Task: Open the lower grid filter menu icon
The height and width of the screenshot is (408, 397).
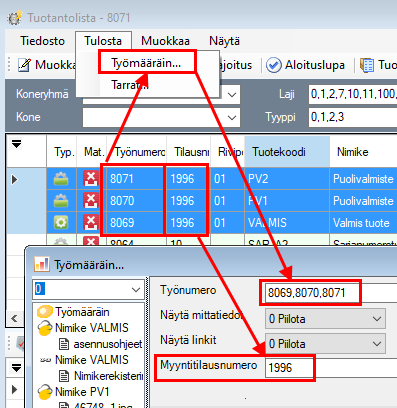Action: [16, 368]
